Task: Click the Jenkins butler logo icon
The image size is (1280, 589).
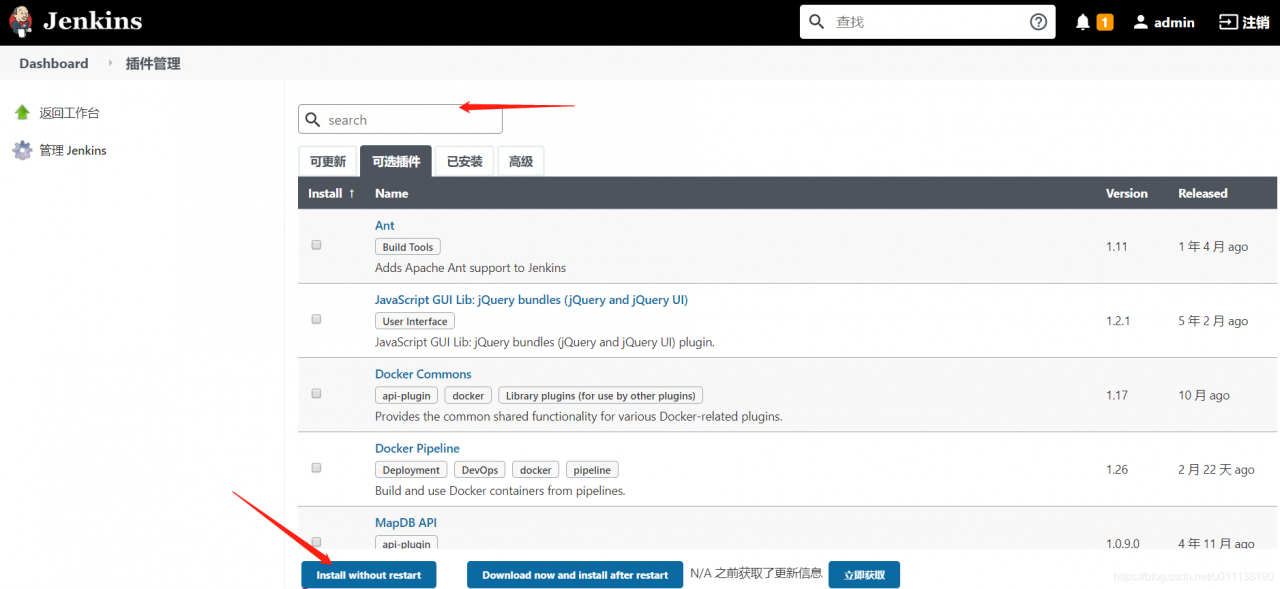Action: pos(22,21)
